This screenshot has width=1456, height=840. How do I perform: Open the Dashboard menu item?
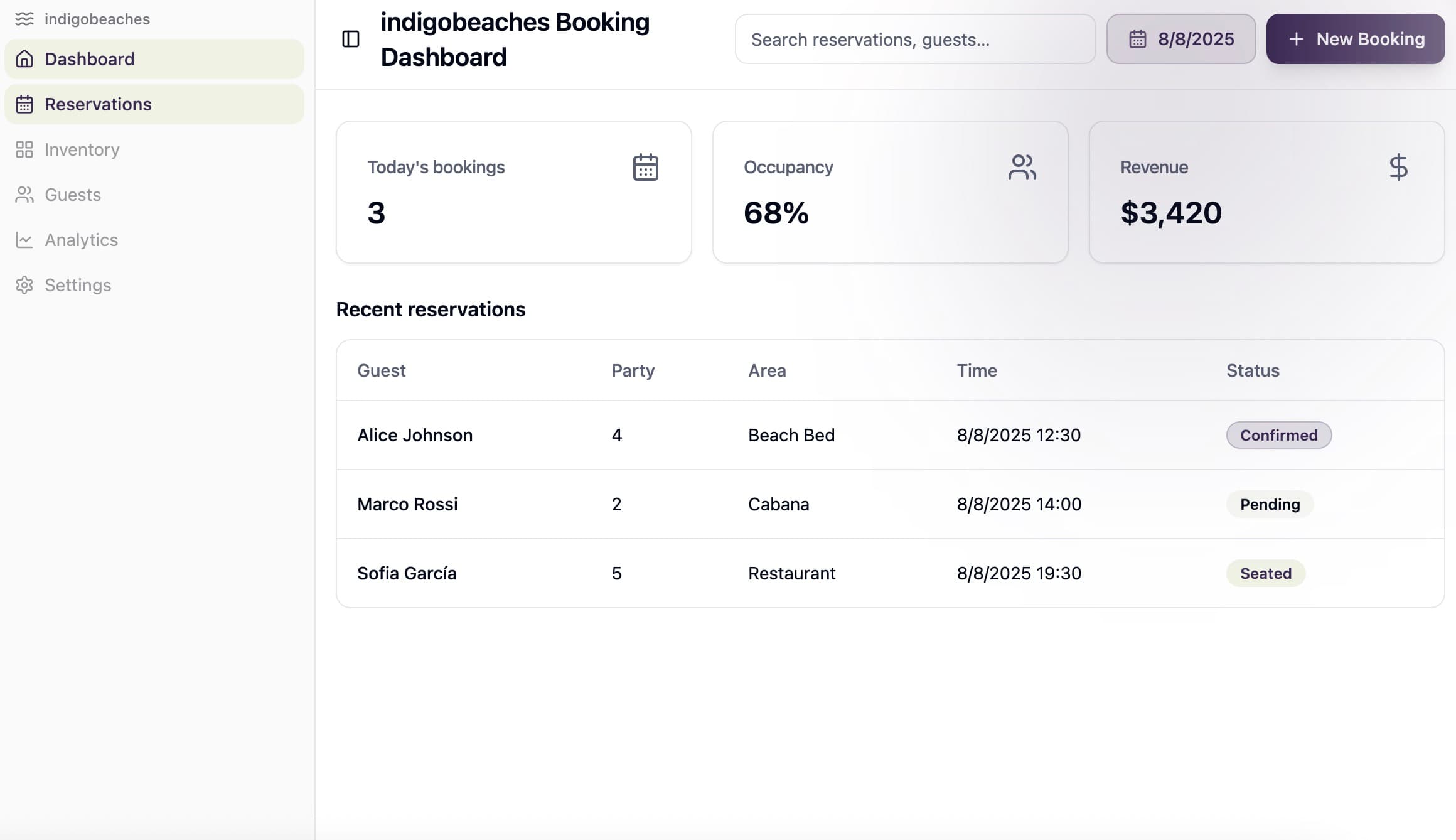pyautogui.click(x=154, y=59)
